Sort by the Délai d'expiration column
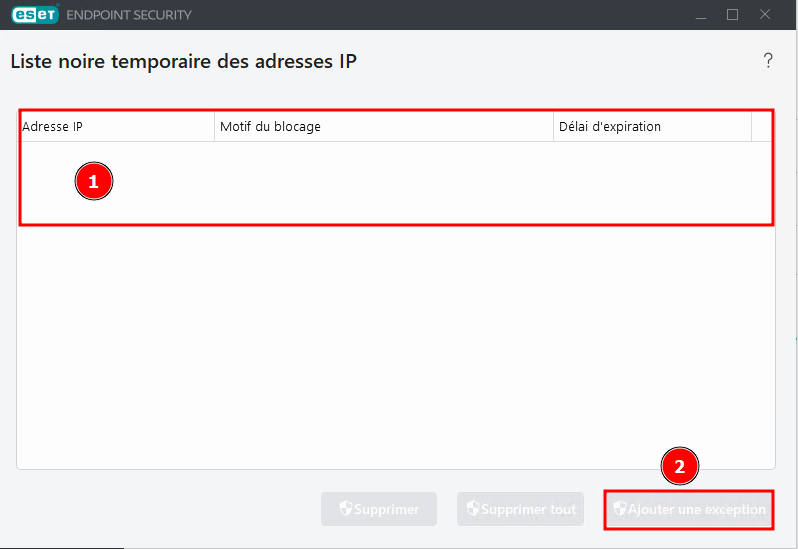The height and width of the screenshot is (549, 798). tap(652, 127)
